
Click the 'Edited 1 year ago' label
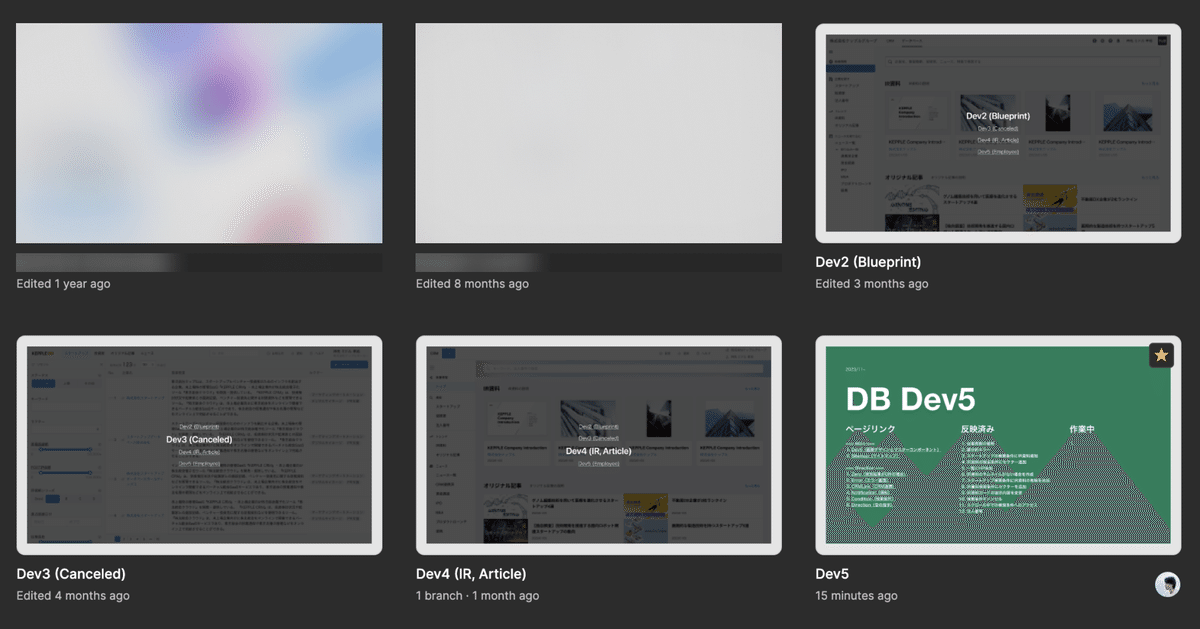click(x=64, y=284)
